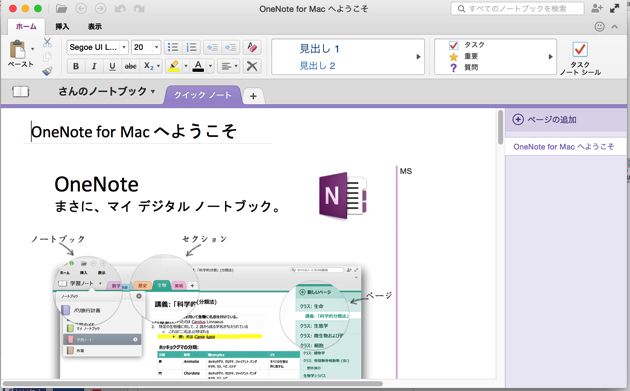
Task: Enter full screen with arrows icon
Action: 614,8
